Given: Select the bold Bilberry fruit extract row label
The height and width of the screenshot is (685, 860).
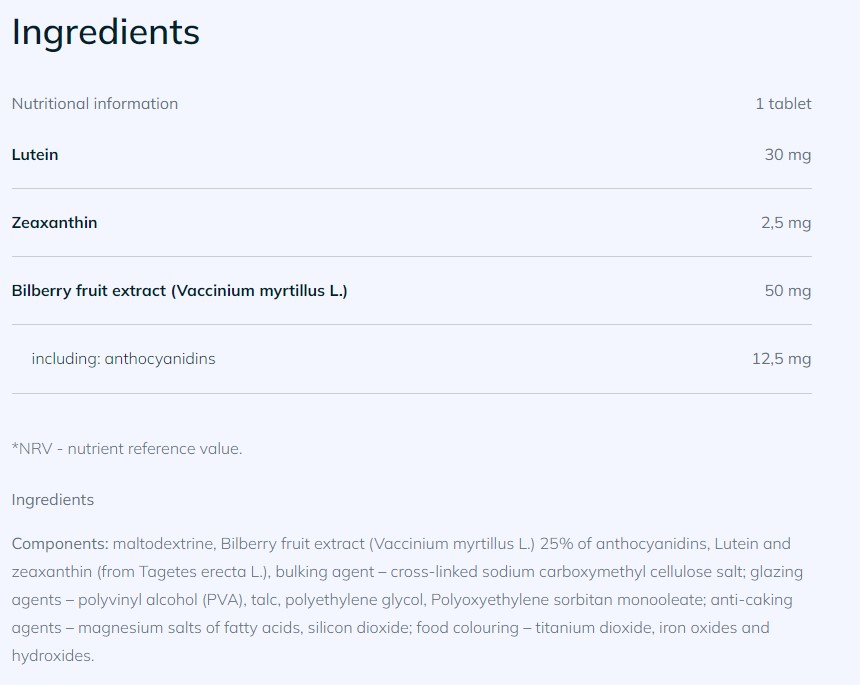Looking at the screenshot, I should point(179,291).
